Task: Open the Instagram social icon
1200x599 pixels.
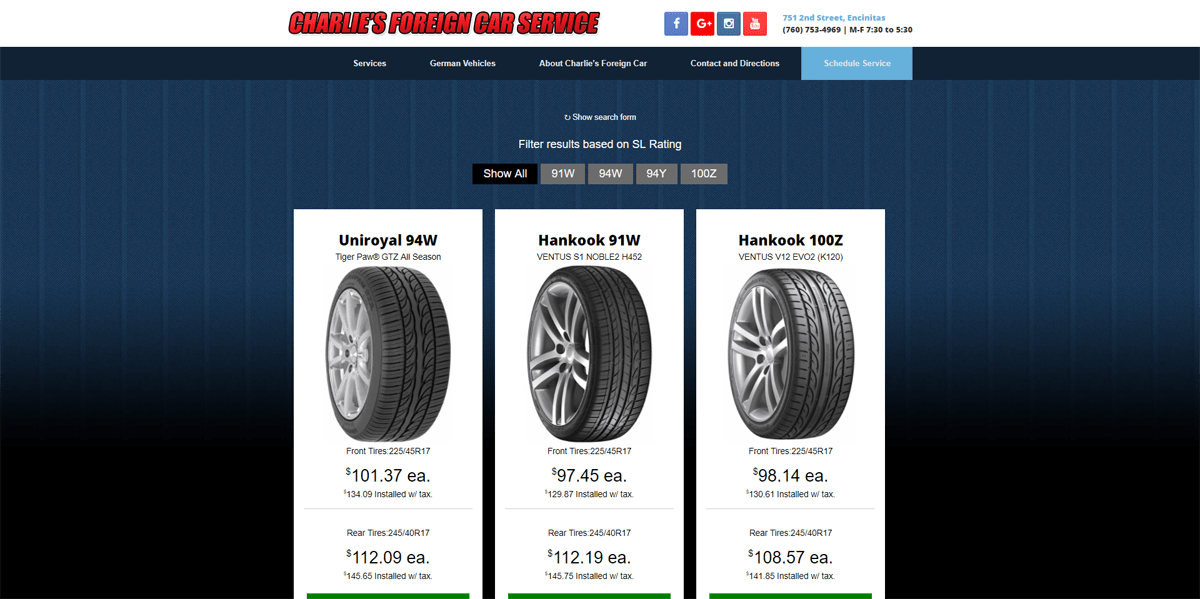Action: coord(729,23)
